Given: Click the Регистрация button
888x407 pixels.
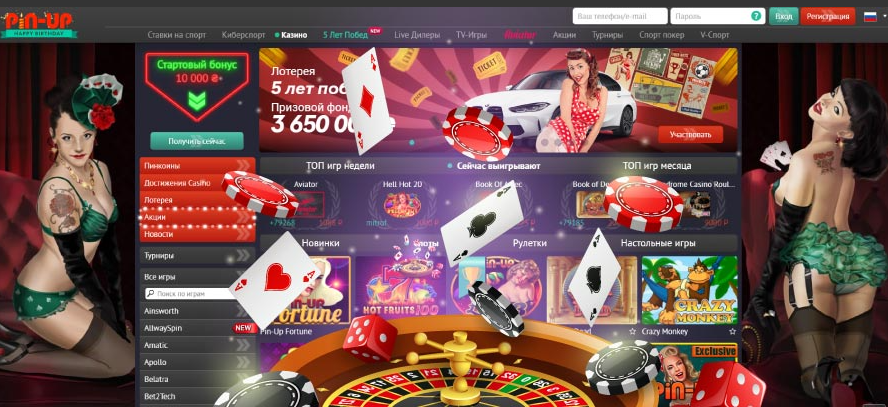Looking at the screenshot, I should [827, 16].
